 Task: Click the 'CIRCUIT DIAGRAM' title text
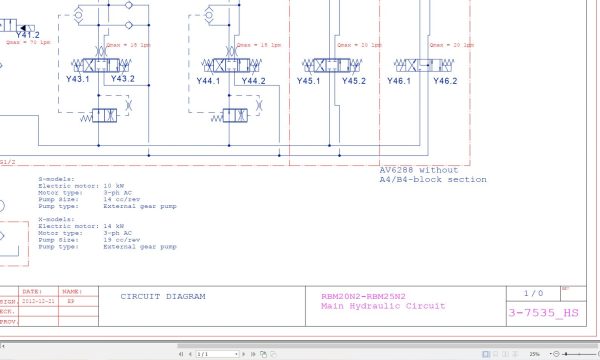click(x=163, y=296)
